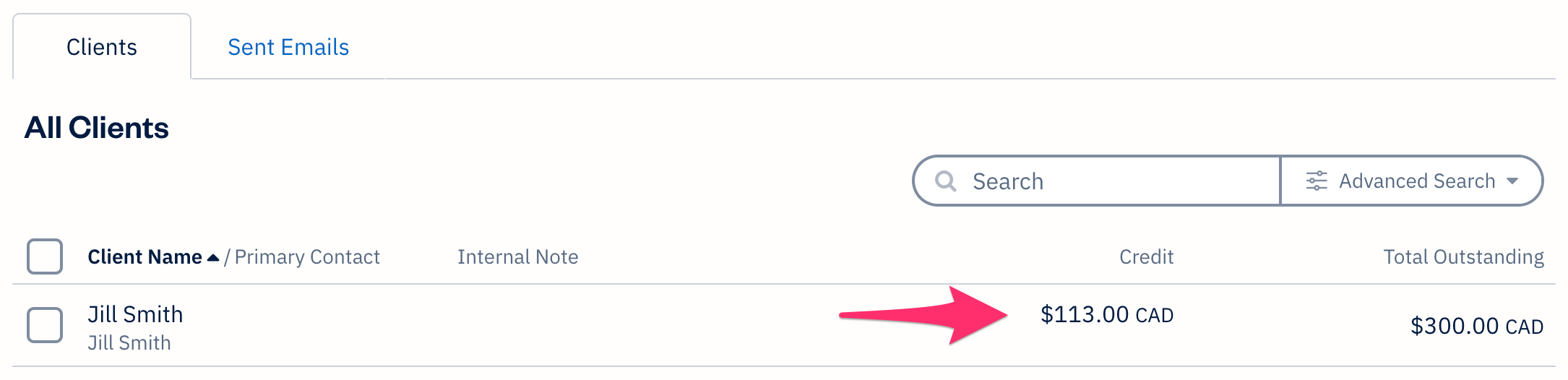The image size is (1568, 380).
Task: Open the Advanced Search options
Action: pyautogui.click(x=1416, y=181)
